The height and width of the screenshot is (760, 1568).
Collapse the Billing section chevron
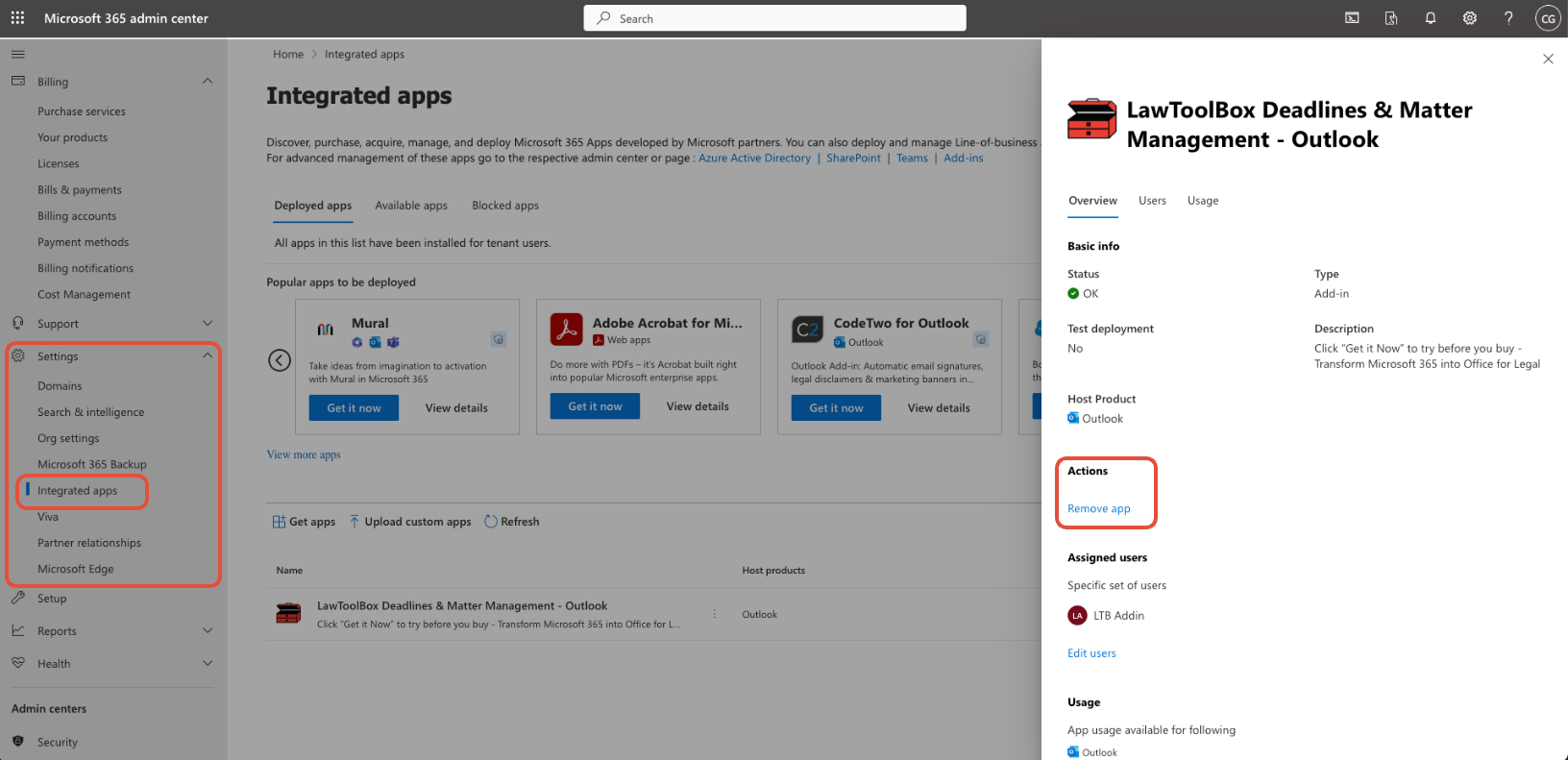point(208,82)
